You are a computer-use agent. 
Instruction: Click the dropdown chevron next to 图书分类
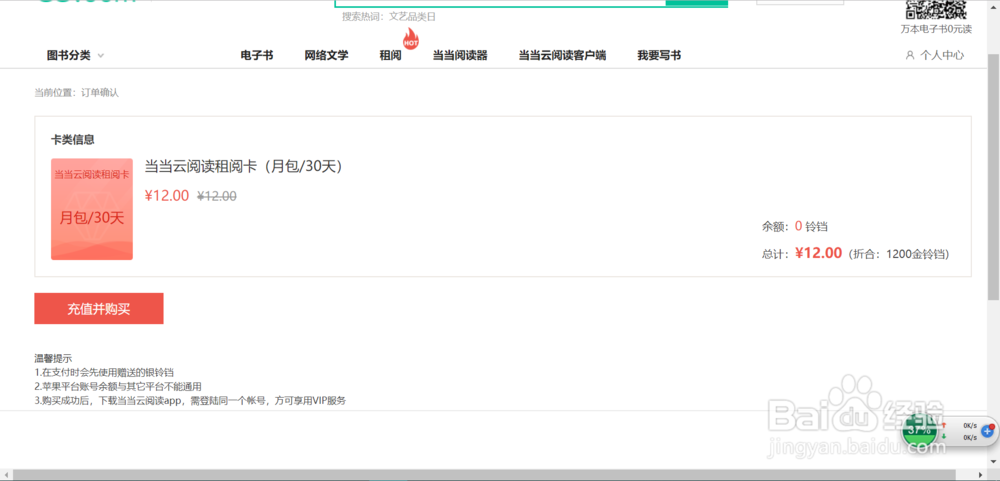[x=101, y=56]
